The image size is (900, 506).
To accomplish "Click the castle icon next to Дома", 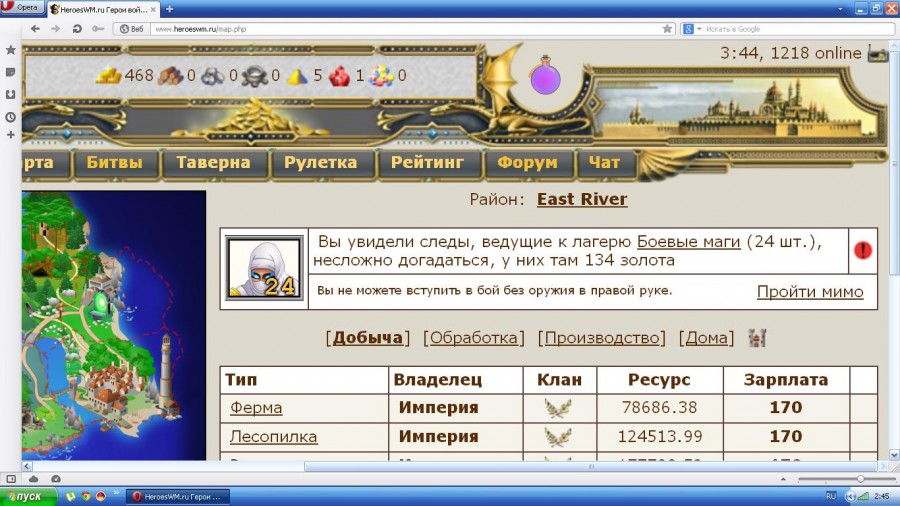I will 757,337.
